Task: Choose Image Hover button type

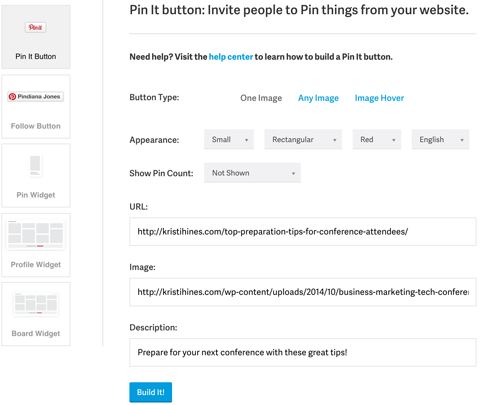Action: pyautogui.click(x=379, y=98)
